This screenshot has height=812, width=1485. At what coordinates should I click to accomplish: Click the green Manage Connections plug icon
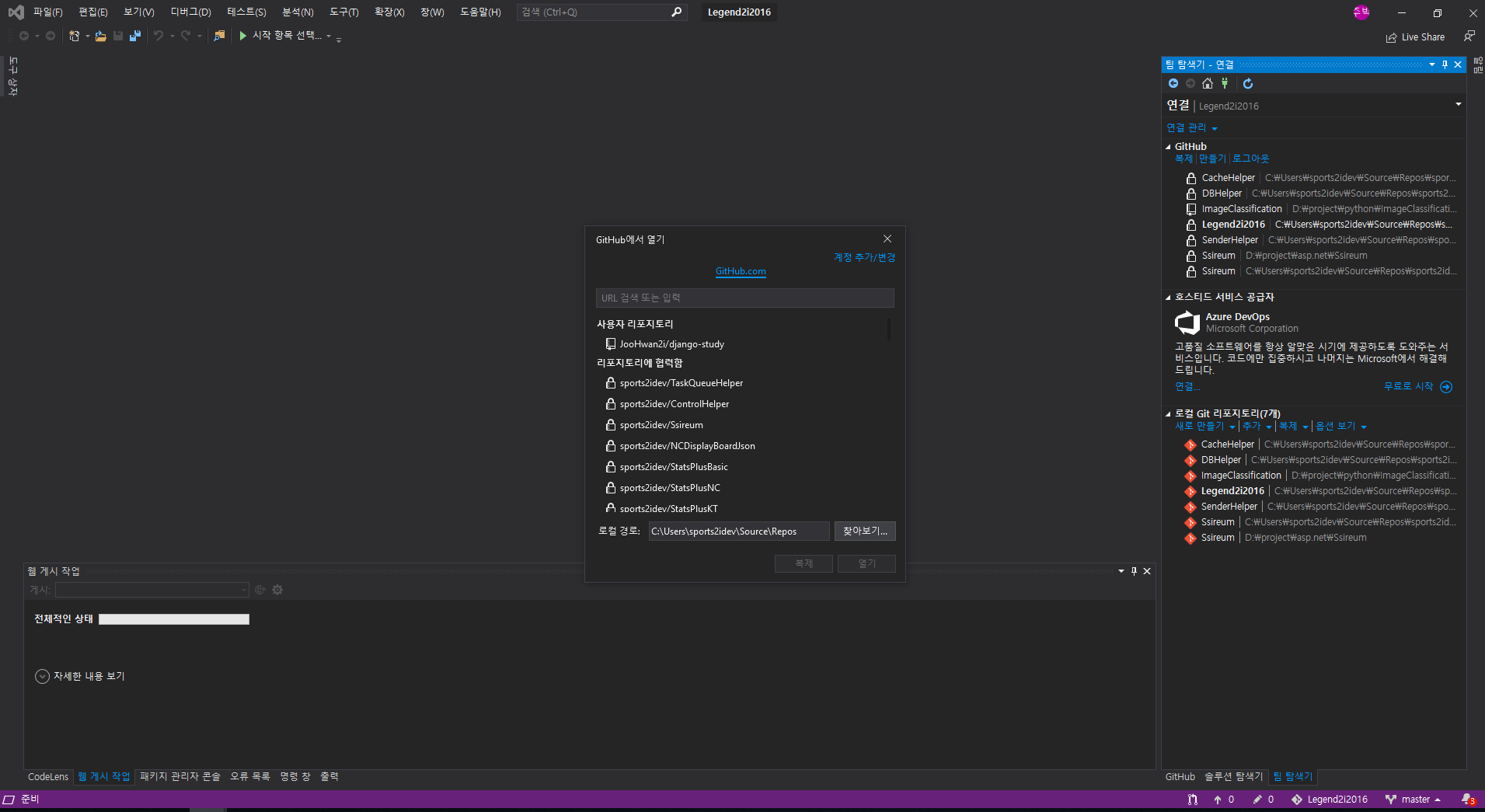point(1225,83)
